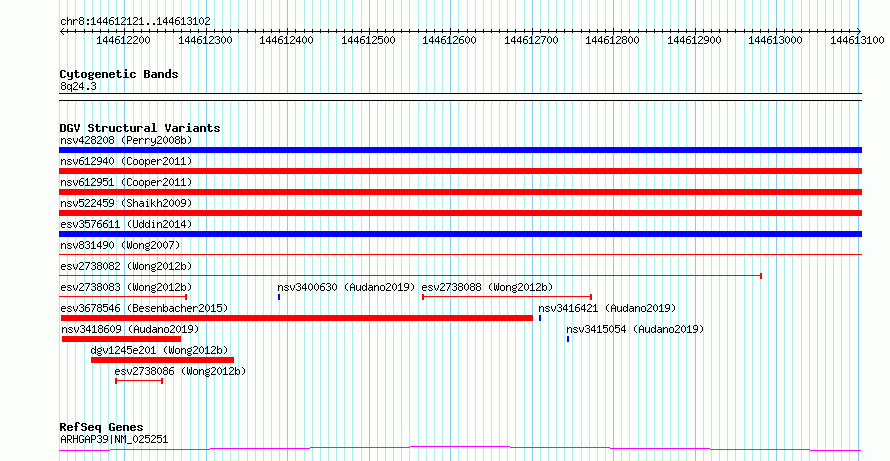Select the dgv1245e201 red variant bar
890x461 pixels.
coord(162,360)
